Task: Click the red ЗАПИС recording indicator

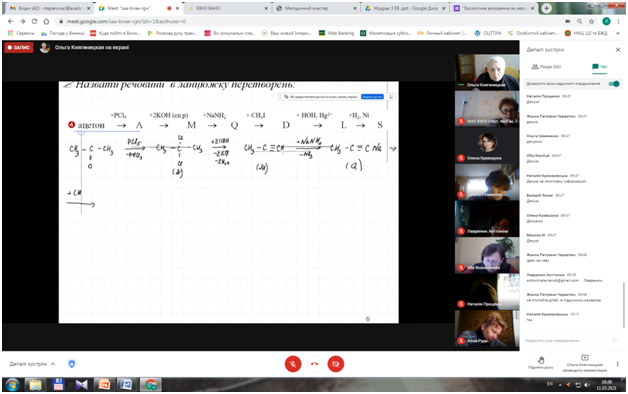Action: coord(19,48)
